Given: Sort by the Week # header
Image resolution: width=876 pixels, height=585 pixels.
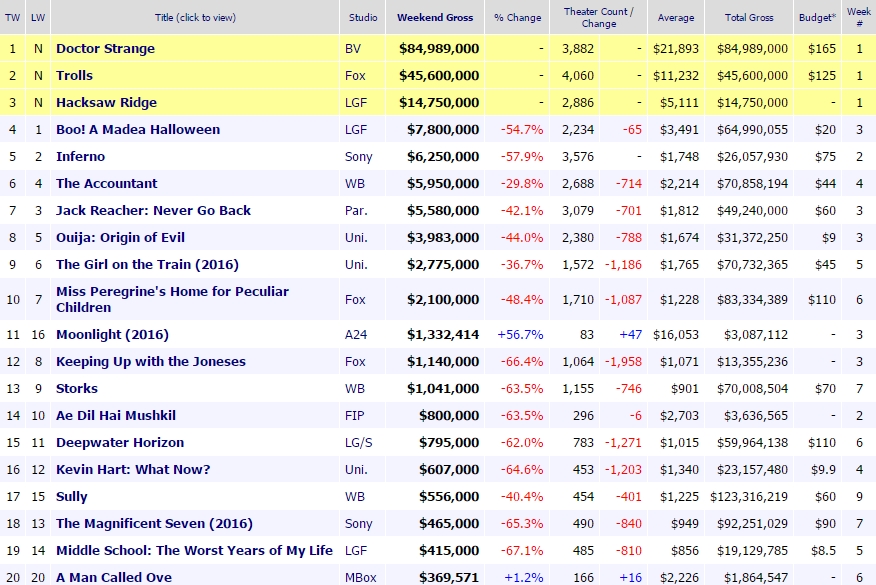Looking at the screenshot, I should pos(859,17).
